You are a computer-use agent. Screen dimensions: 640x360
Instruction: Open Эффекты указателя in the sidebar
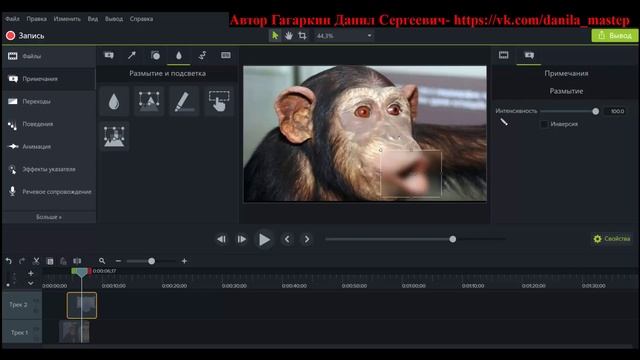49,169
